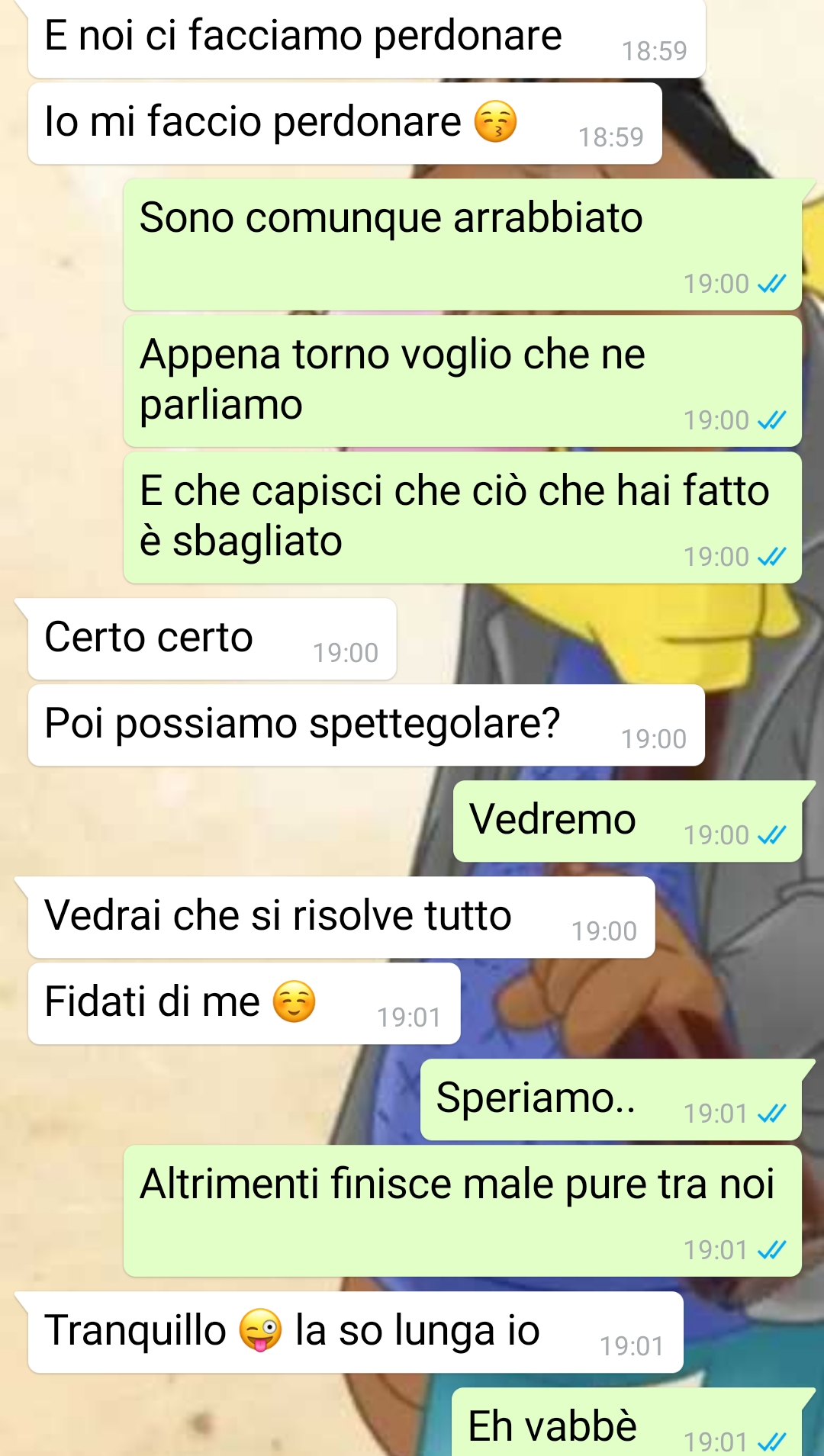This screenshot has height=1456, width=824.
Task: Tap the ticks on 'Eh vabbè' message
Action: click(771, 1442)
